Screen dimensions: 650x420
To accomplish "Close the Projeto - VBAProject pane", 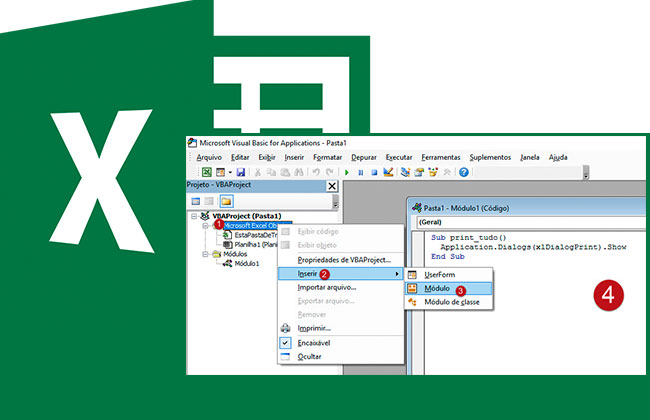I will pos(332,186).
